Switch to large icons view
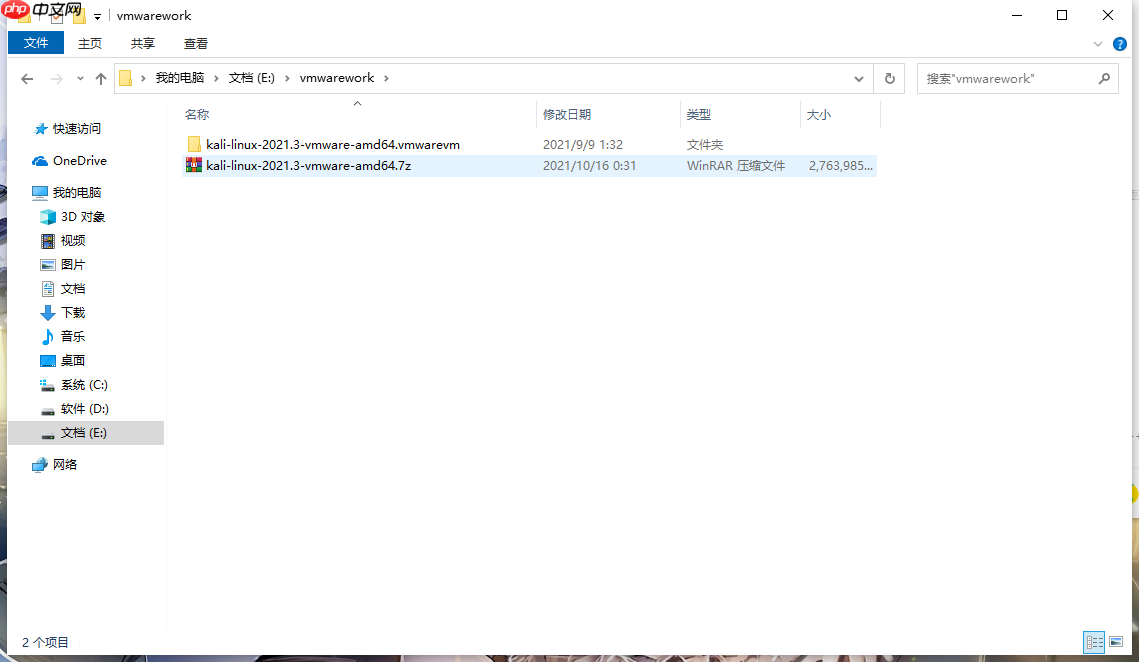1139x662 pixels. tap(1116, 641)
